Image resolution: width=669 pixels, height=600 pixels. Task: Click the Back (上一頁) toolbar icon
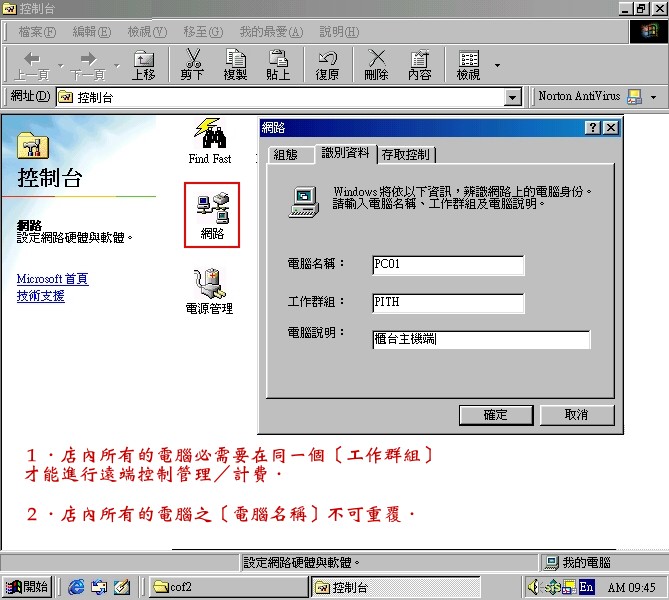coord(32,65)
